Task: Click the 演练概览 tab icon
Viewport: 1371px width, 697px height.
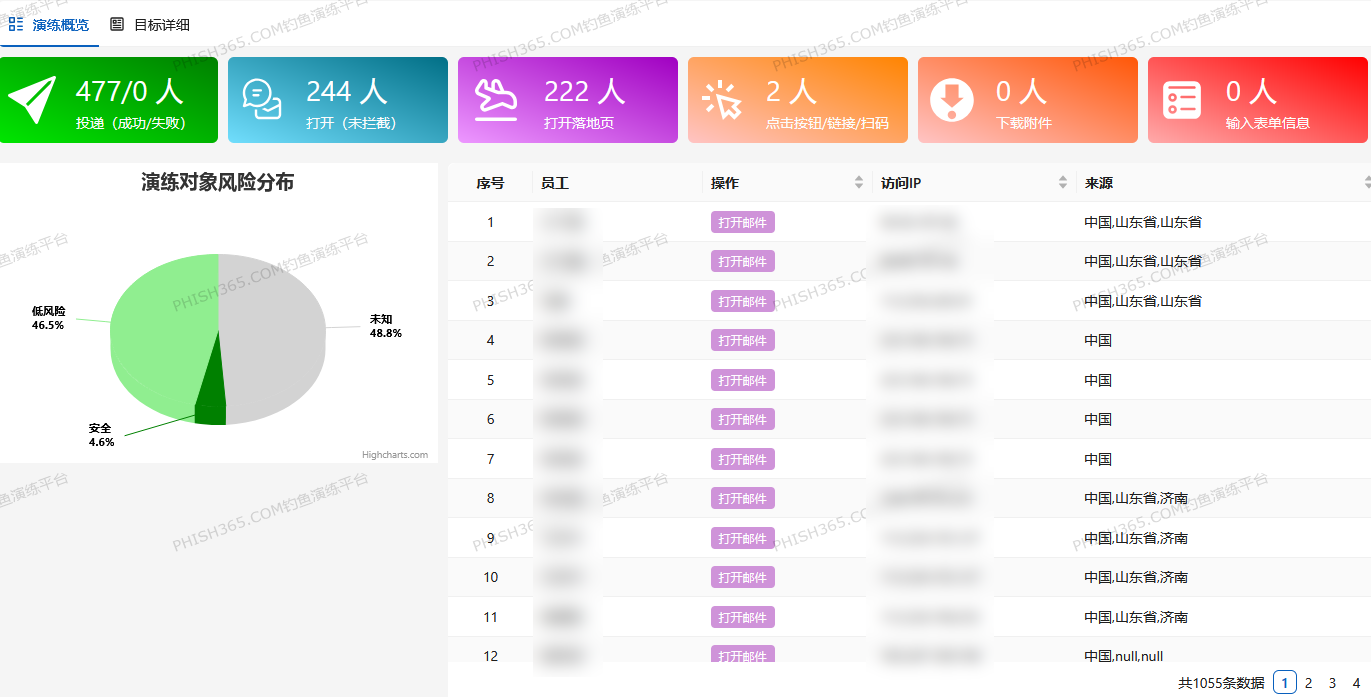Action: tap(16, 24)
